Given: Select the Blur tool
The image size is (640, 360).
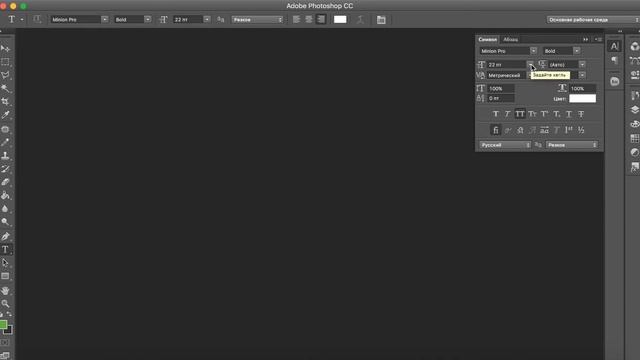Looking at the screenshot, I should 5,209.
